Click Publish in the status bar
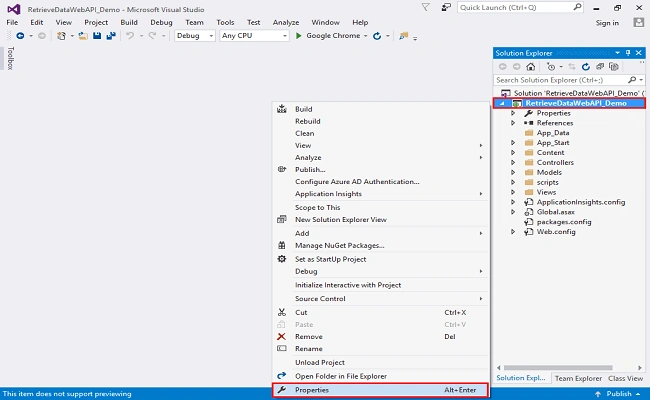Viewport: 650px width, 400px height. click(618, 394)
